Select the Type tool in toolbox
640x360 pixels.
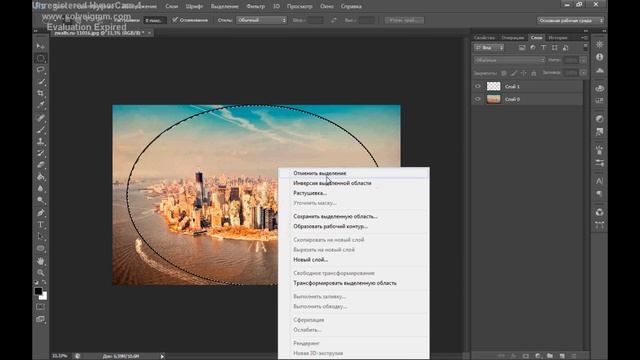coord(40,225)
